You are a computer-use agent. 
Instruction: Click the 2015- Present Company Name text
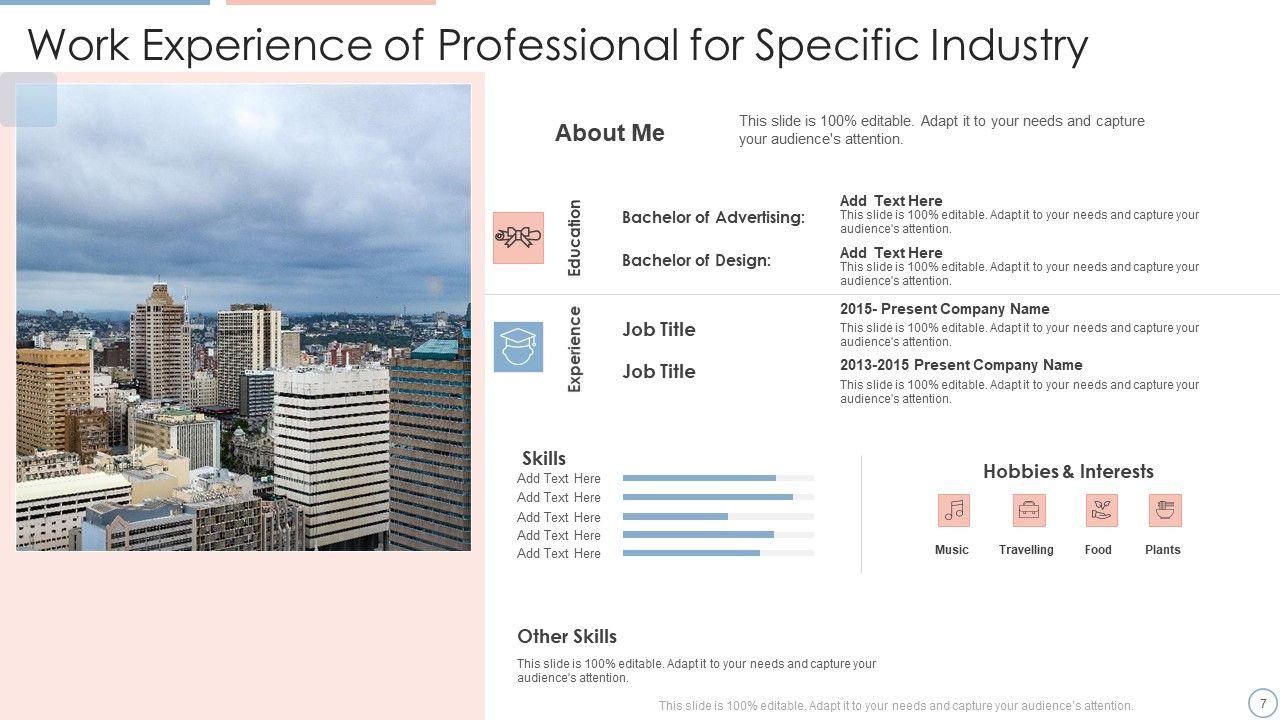click(944, 309)
